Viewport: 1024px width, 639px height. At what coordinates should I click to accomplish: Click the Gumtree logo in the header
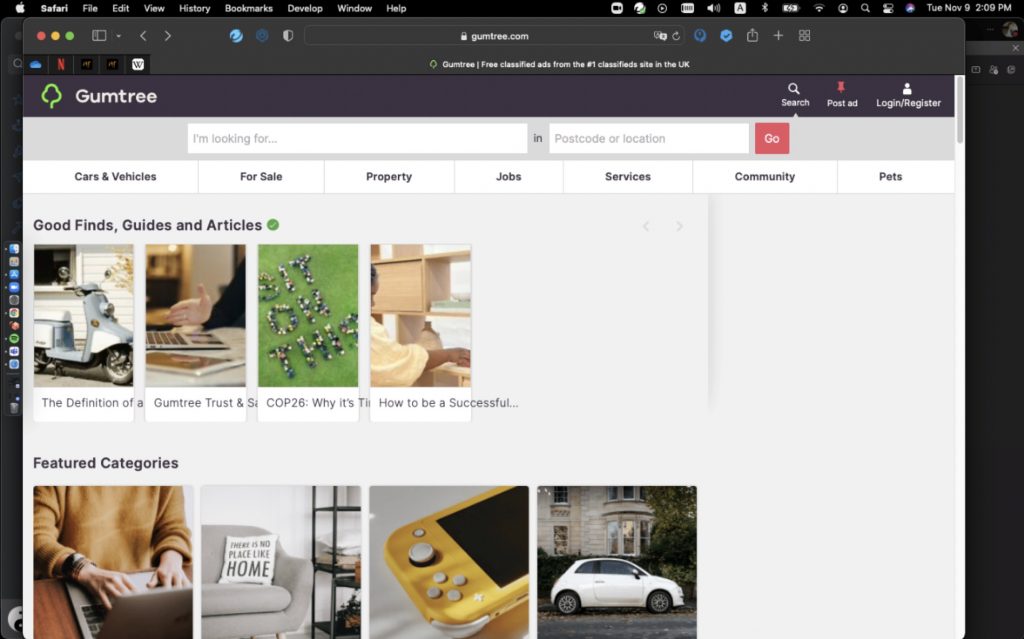tap(98, 96)
